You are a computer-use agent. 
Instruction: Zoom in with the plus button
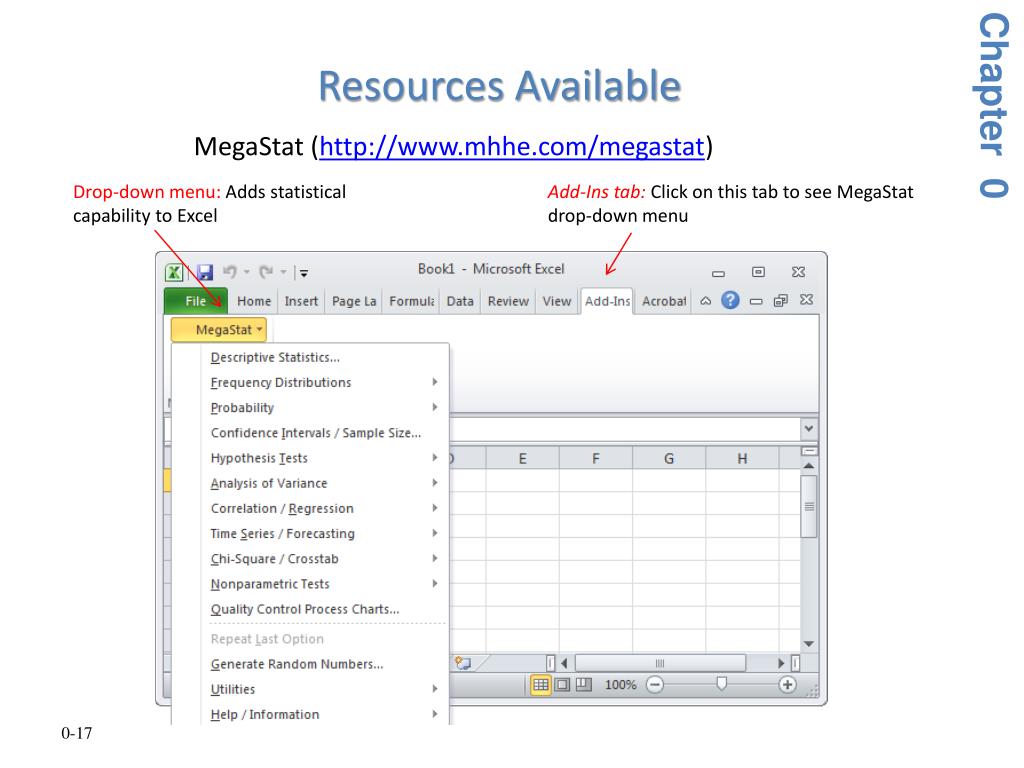pos(788,684)
